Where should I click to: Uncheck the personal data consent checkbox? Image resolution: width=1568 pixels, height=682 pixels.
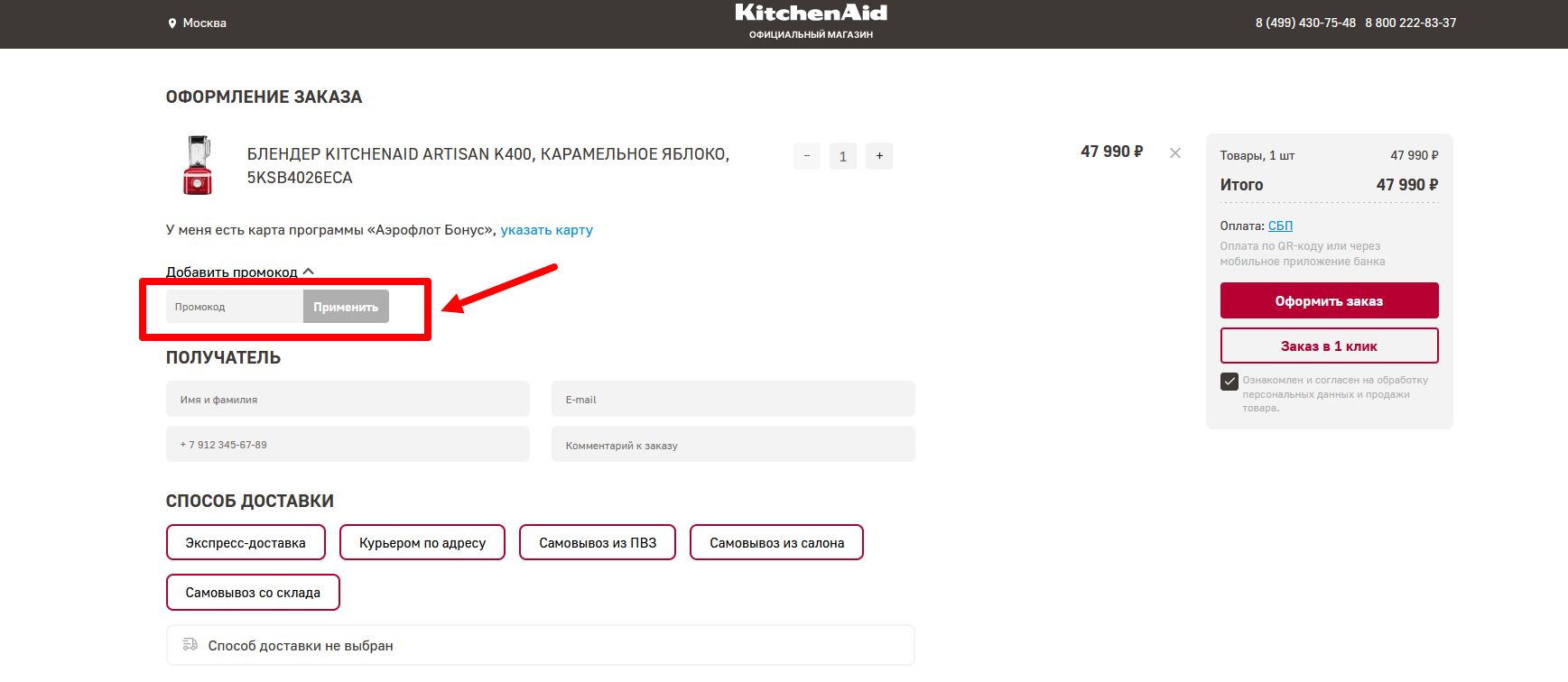pyautogui.click(x=1229, y=382)
